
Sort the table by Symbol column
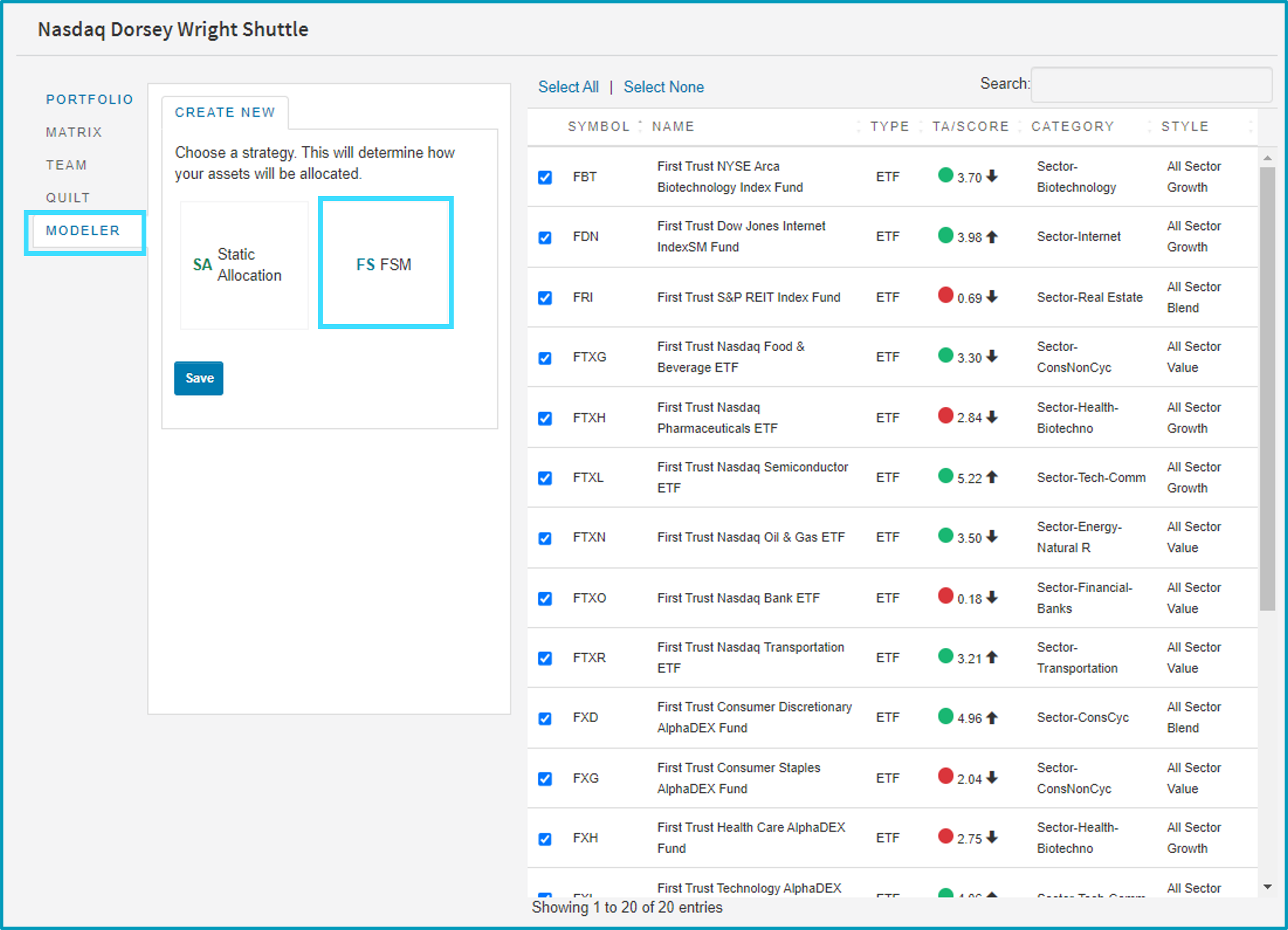[x=599, y=127]
